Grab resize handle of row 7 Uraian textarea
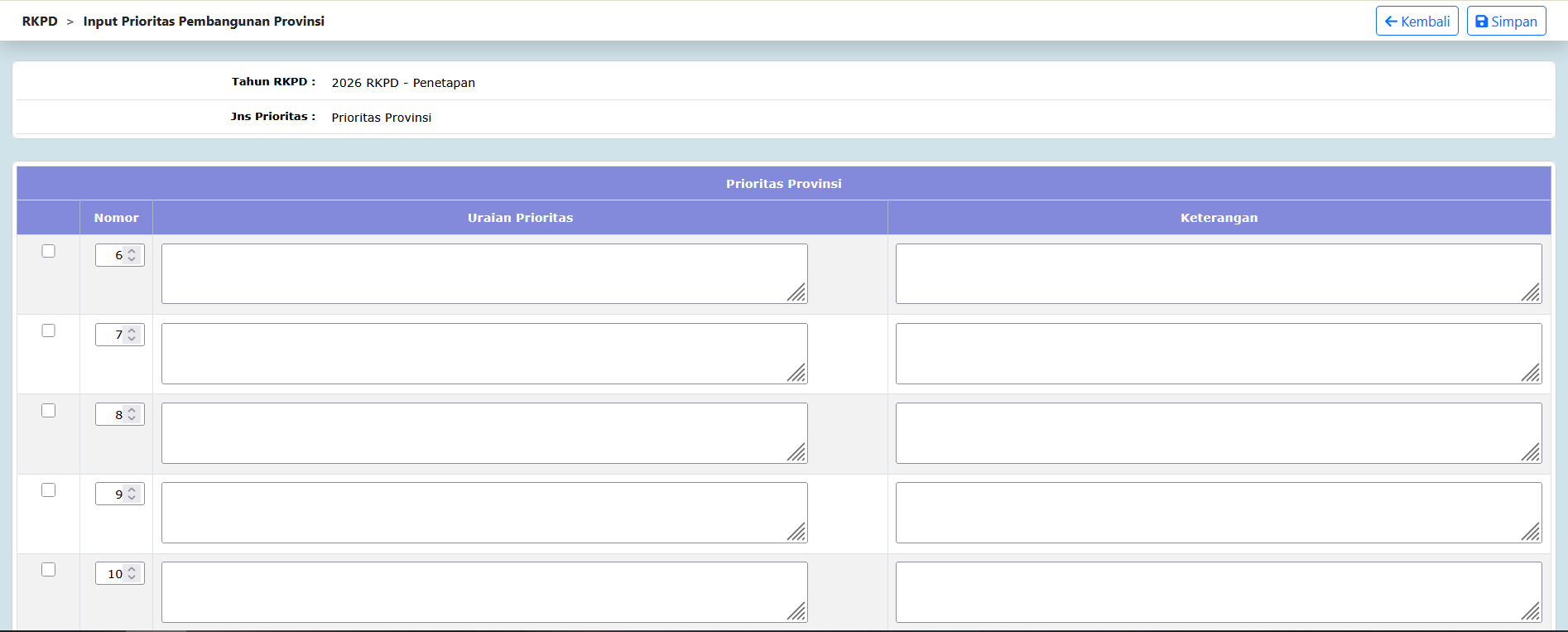 pyautogui.click(x=797, y=374)
